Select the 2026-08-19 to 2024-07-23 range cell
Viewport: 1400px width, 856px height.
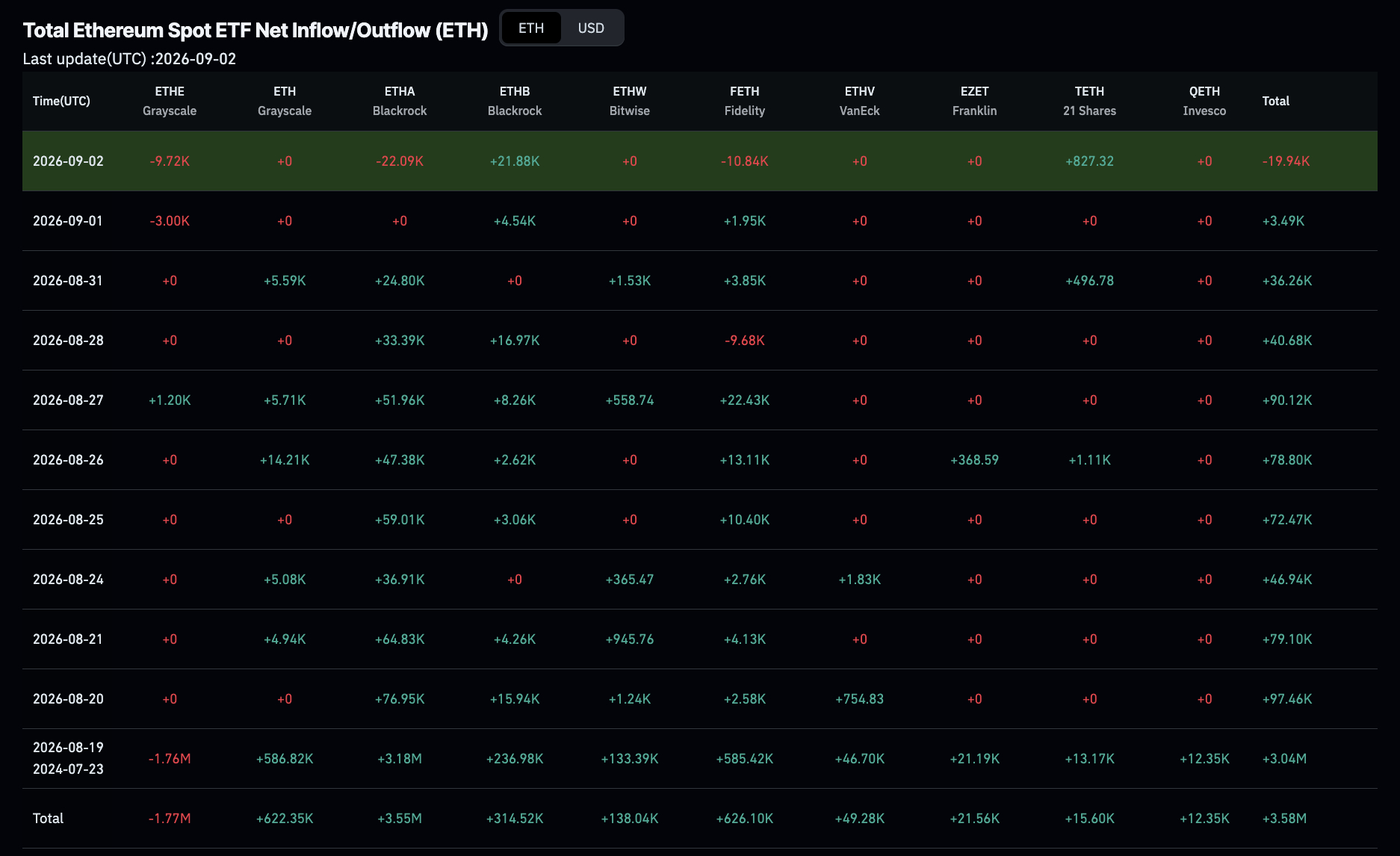[68, 758]
